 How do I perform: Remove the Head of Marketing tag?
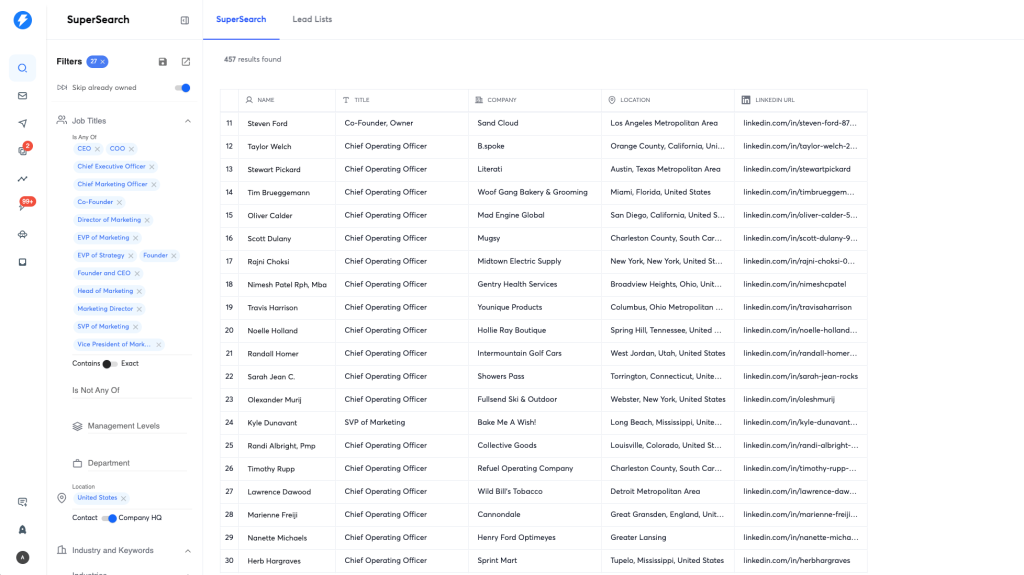[x=139, y=291]
